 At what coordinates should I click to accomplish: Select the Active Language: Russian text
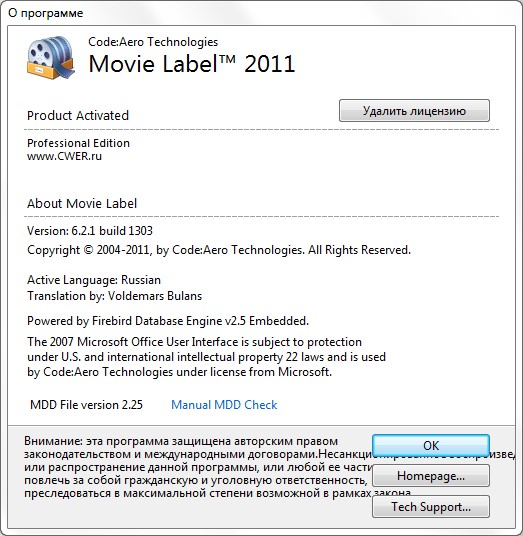coord(94,280)
